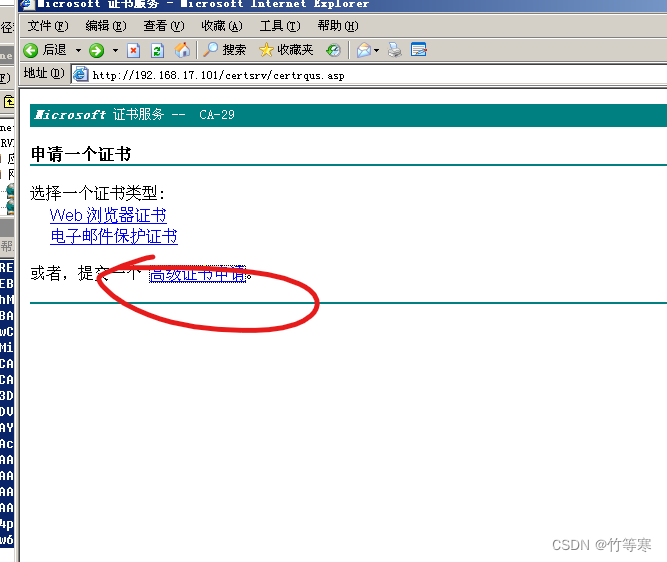This screenshot has height=562, width=667.
Task: Open the Mail dropdown arrow
Action: pyautogui.click(x=376, y=50)
